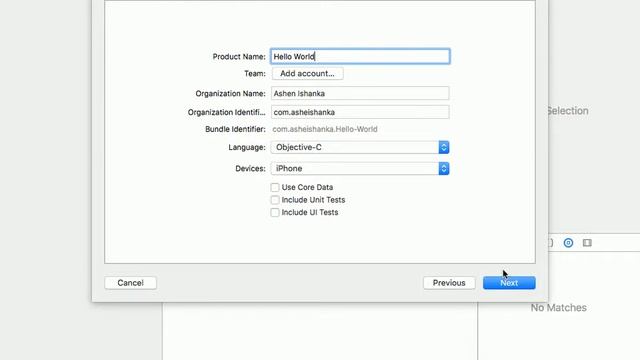Click the greyed Bundle Identifier value
The image size is (640, 360).
tap(325, 129)
